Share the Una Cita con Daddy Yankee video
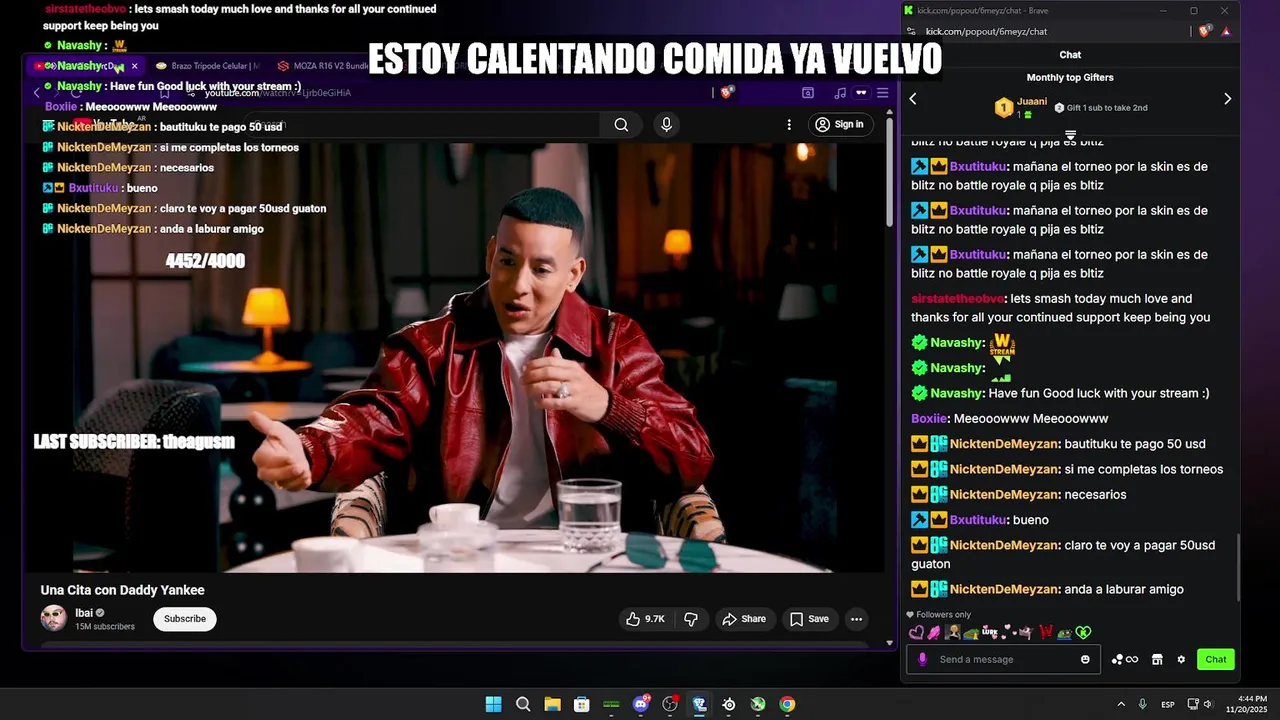This screenshot has width=1280, height=720. click(744, 619)
